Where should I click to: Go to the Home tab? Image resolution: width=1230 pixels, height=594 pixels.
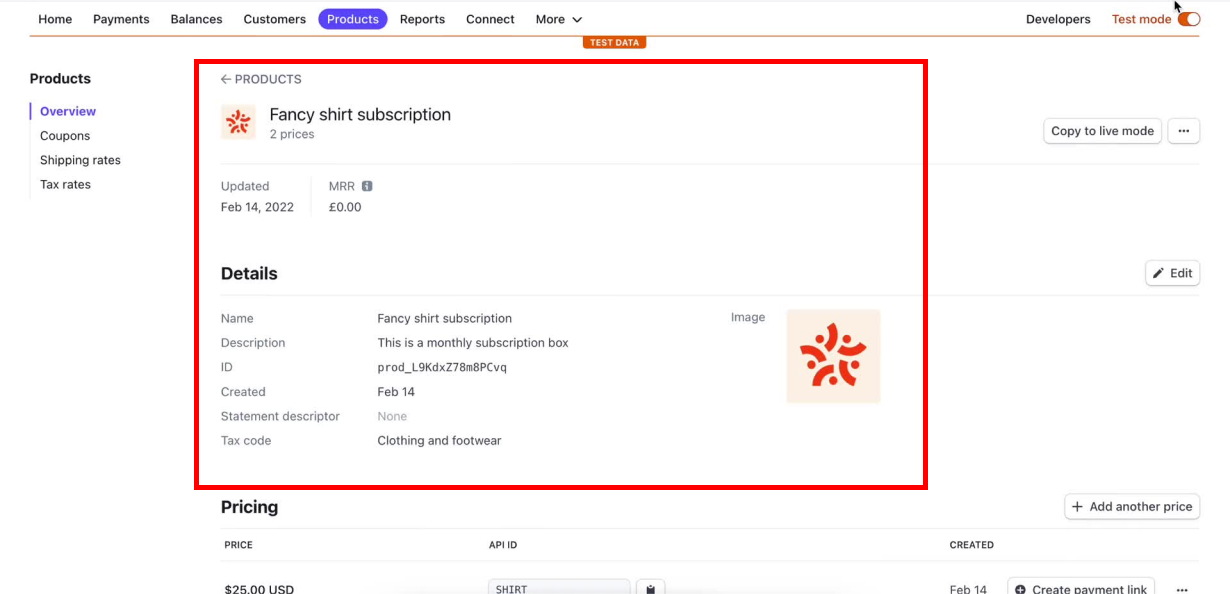(x=55, y=19)
